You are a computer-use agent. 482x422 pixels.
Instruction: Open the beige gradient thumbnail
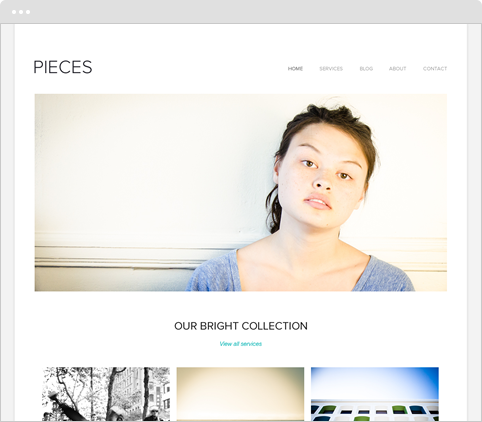[240, 394]
